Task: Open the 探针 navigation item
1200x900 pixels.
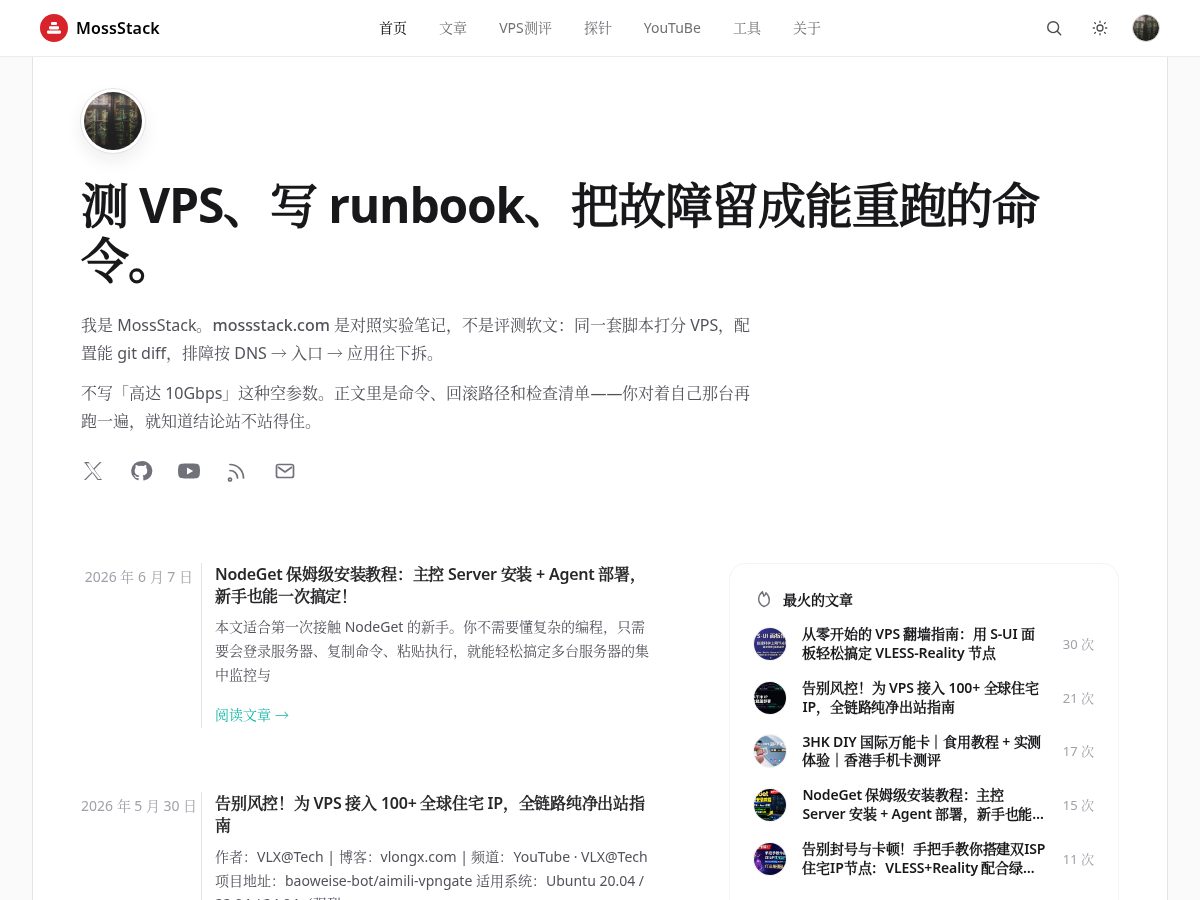Action: (x=598, y=28)
